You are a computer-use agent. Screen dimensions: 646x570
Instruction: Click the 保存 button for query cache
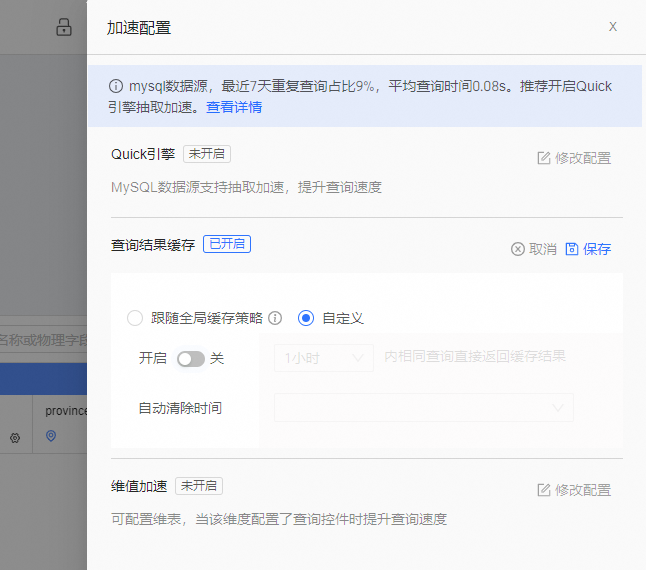coord(588,249)
